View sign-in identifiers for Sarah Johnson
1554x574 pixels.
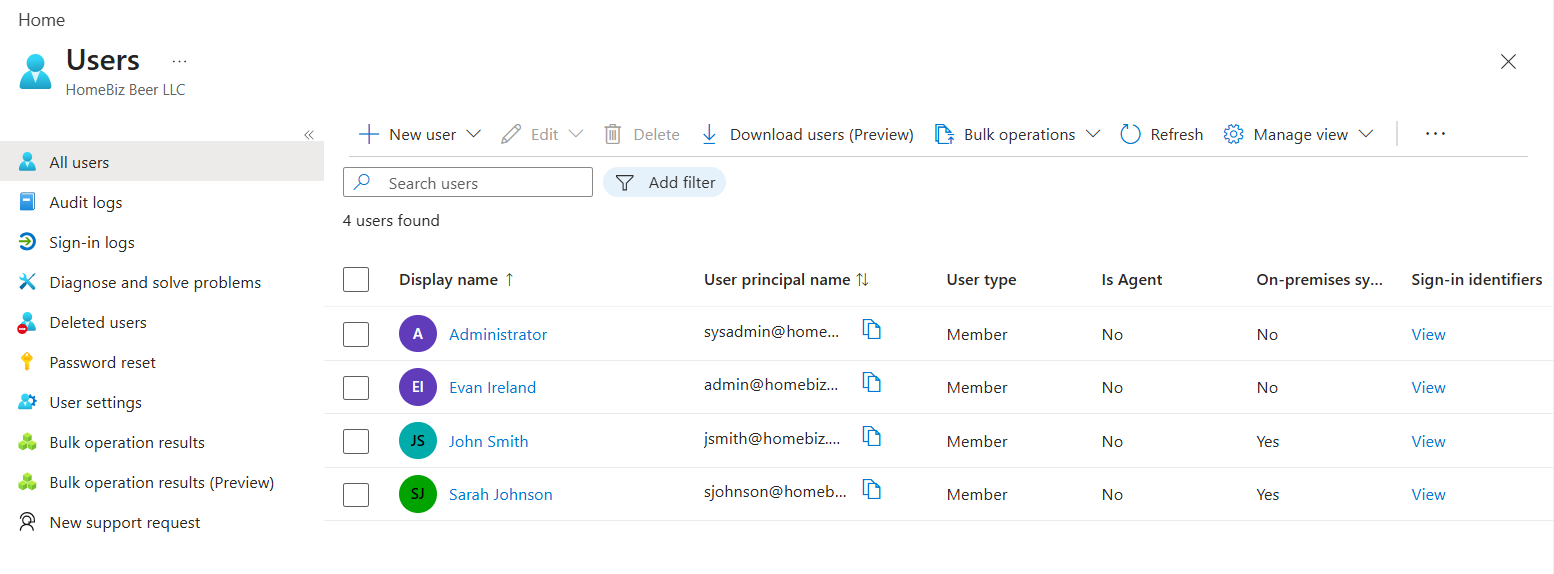[1428, 494]
